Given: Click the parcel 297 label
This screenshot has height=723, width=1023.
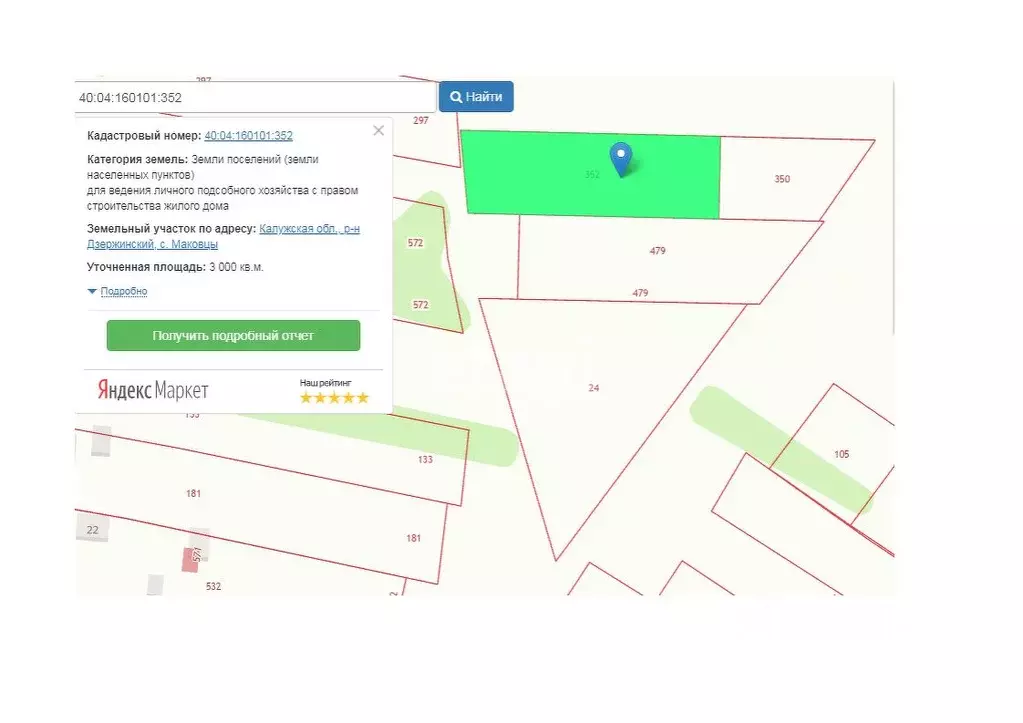Looking at the screenshot, I should (420, 120).
